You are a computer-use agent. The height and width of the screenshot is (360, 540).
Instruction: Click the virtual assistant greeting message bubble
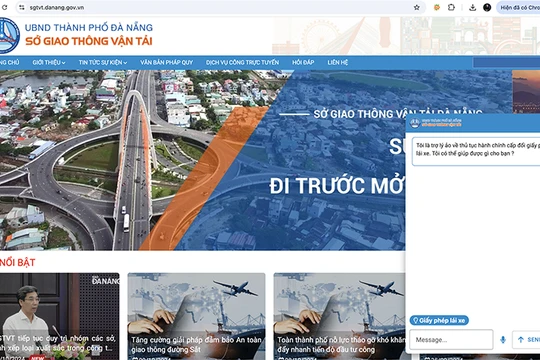pos(476,151)
